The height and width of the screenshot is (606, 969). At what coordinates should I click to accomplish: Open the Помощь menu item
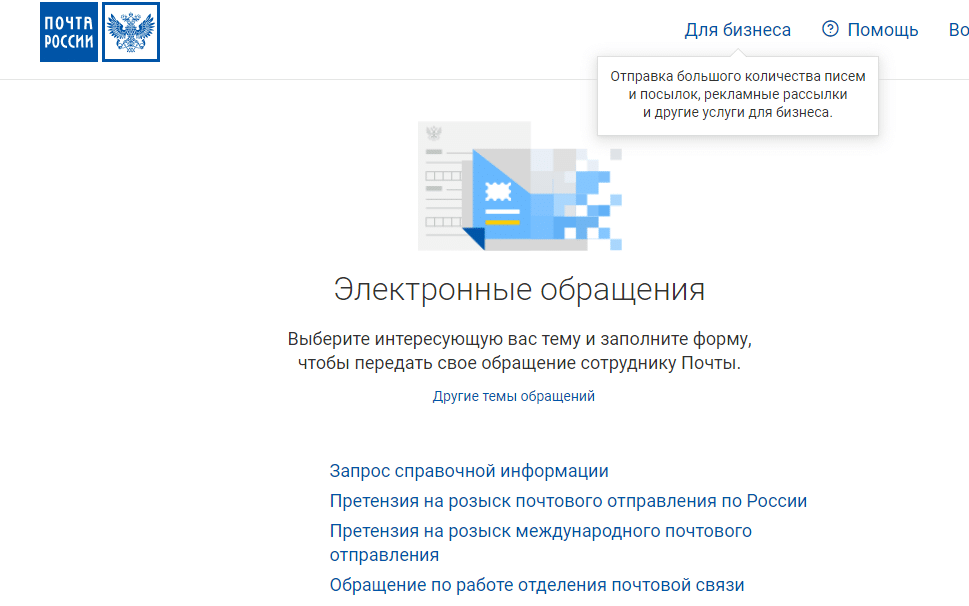[882, 30]
